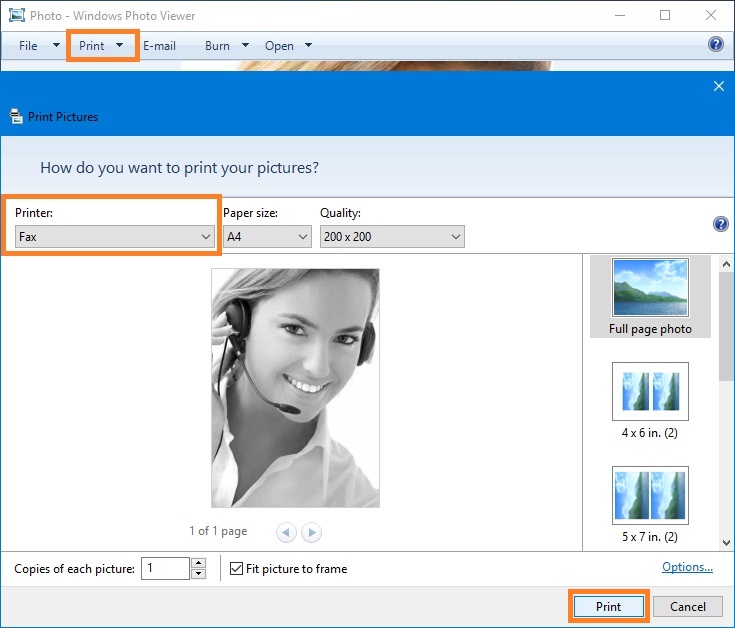Click the help icon beside Quality dropdown
The height and width of the screenshot is (628, 735).
tap(720, 224)
